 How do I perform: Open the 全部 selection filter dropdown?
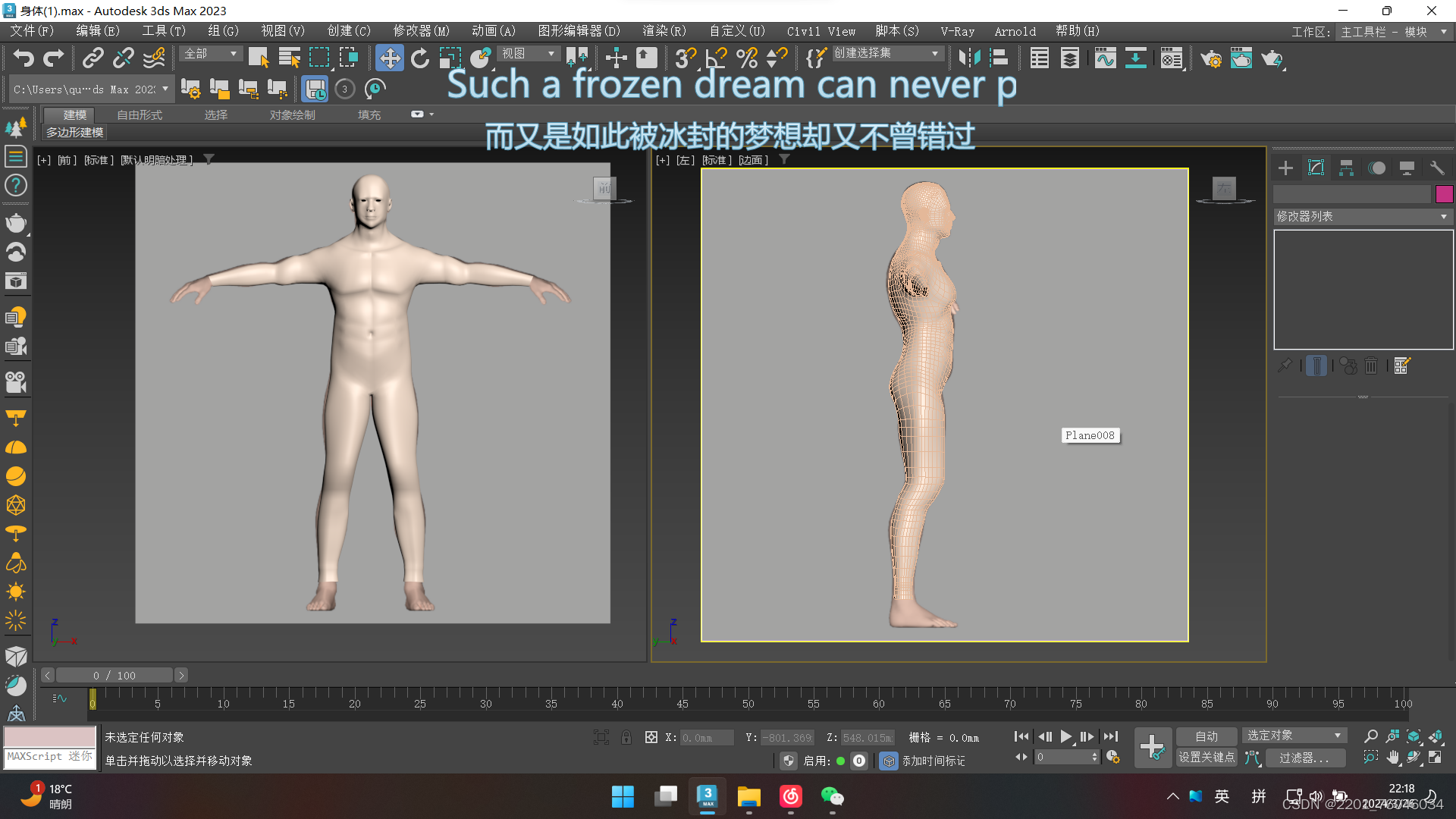tap(212, 54)
